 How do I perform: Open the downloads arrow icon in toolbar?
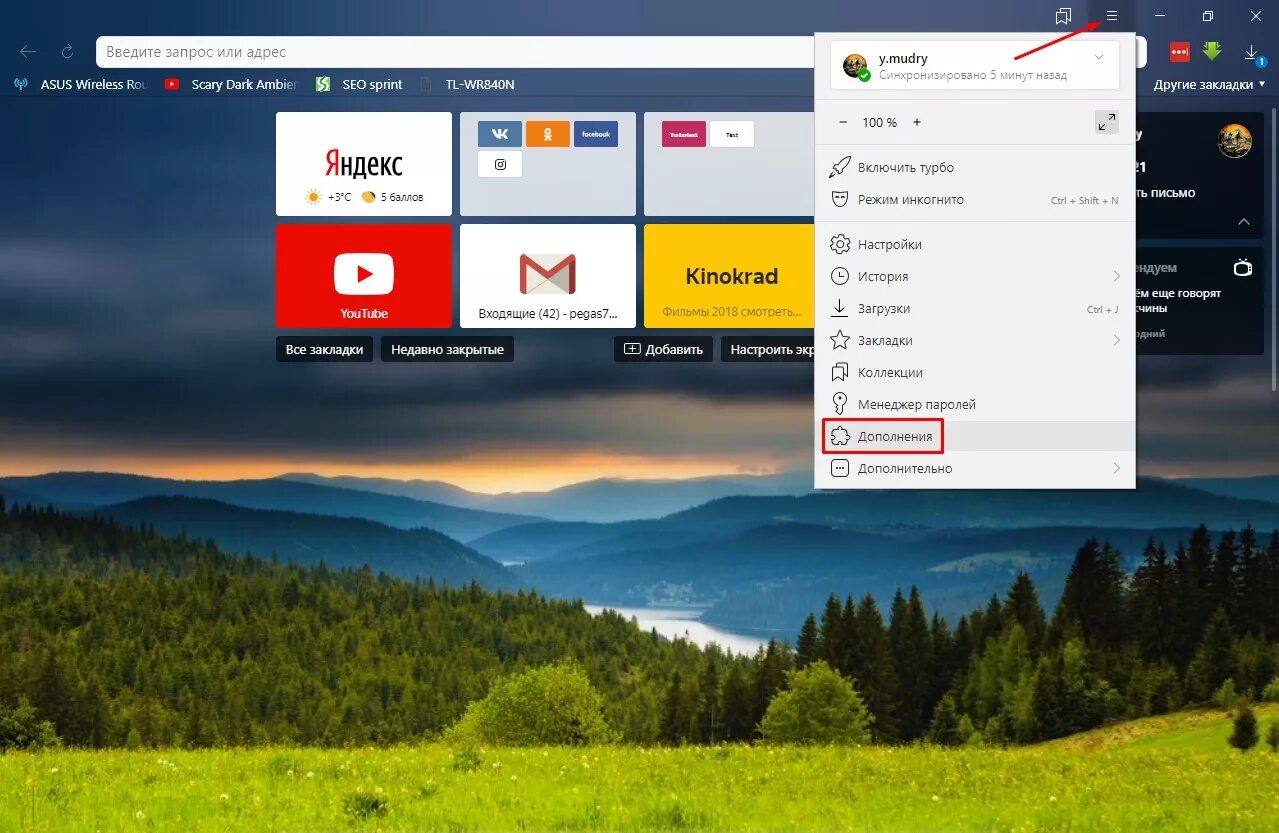[x=1251, y=53]
